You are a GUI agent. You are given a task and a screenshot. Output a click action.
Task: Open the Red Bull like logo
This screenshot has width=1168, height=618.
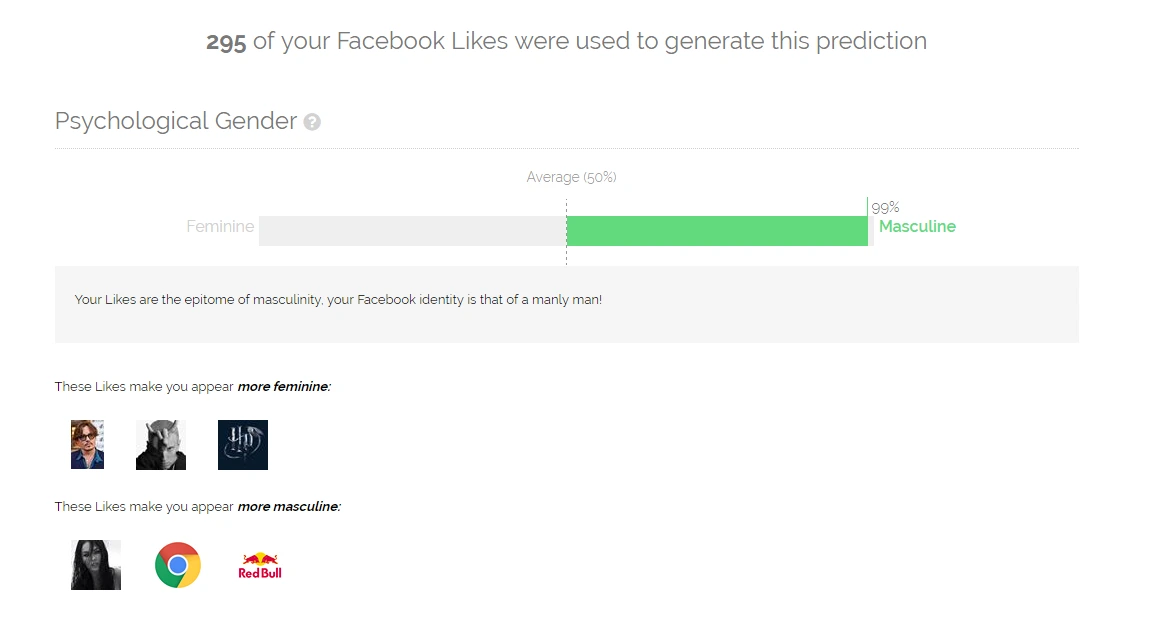[259, 565]
